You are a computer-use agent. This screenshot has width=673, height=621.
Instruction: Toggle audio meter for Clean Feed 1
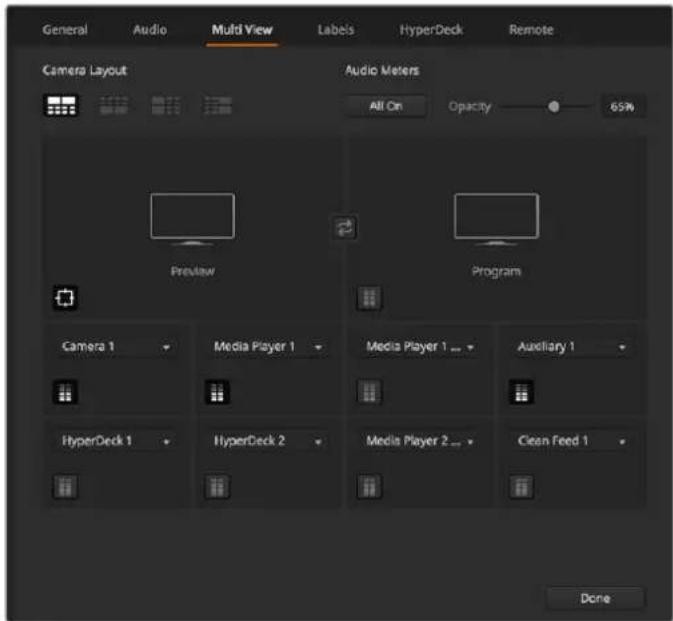521,487
